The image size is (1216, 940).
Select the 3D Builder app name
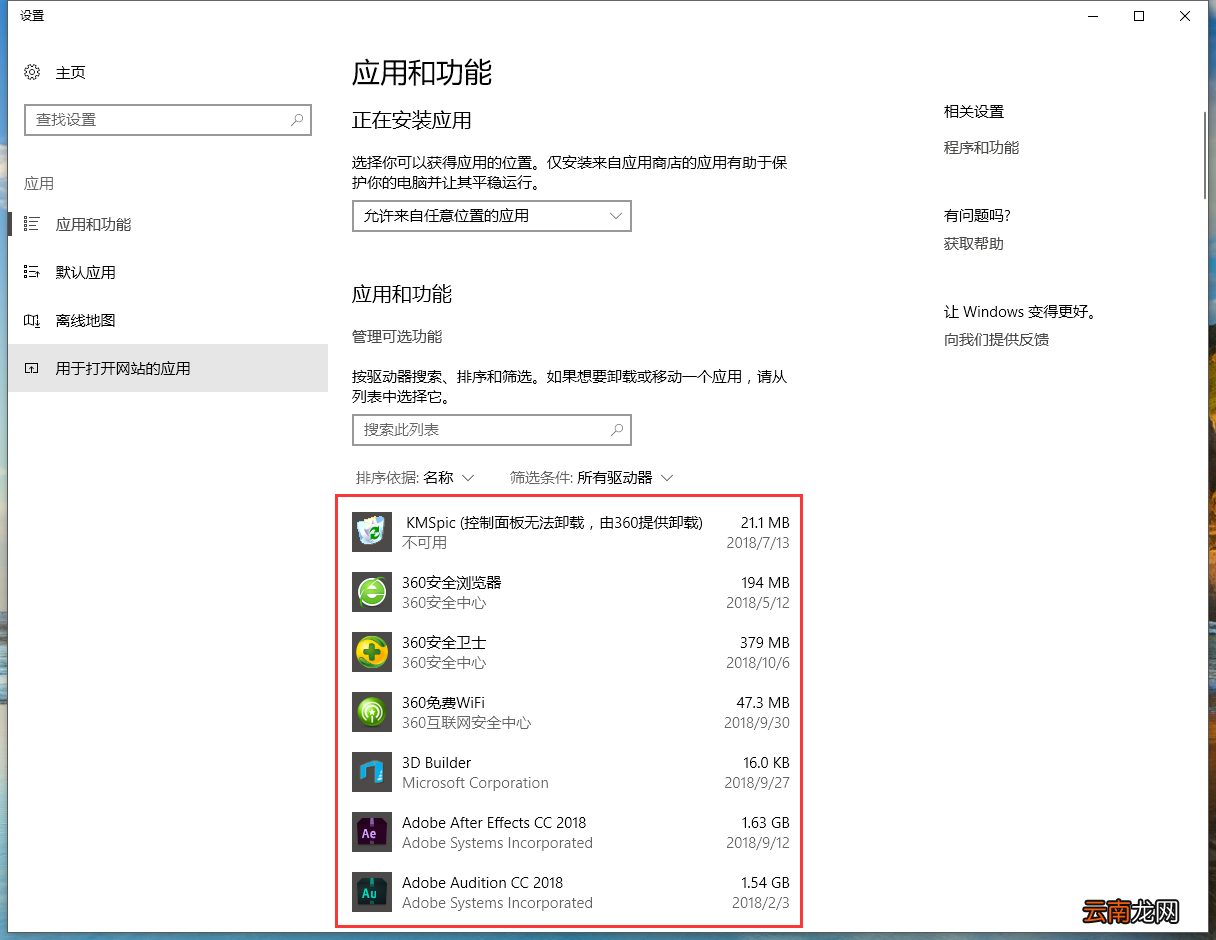tap(436, 763)
